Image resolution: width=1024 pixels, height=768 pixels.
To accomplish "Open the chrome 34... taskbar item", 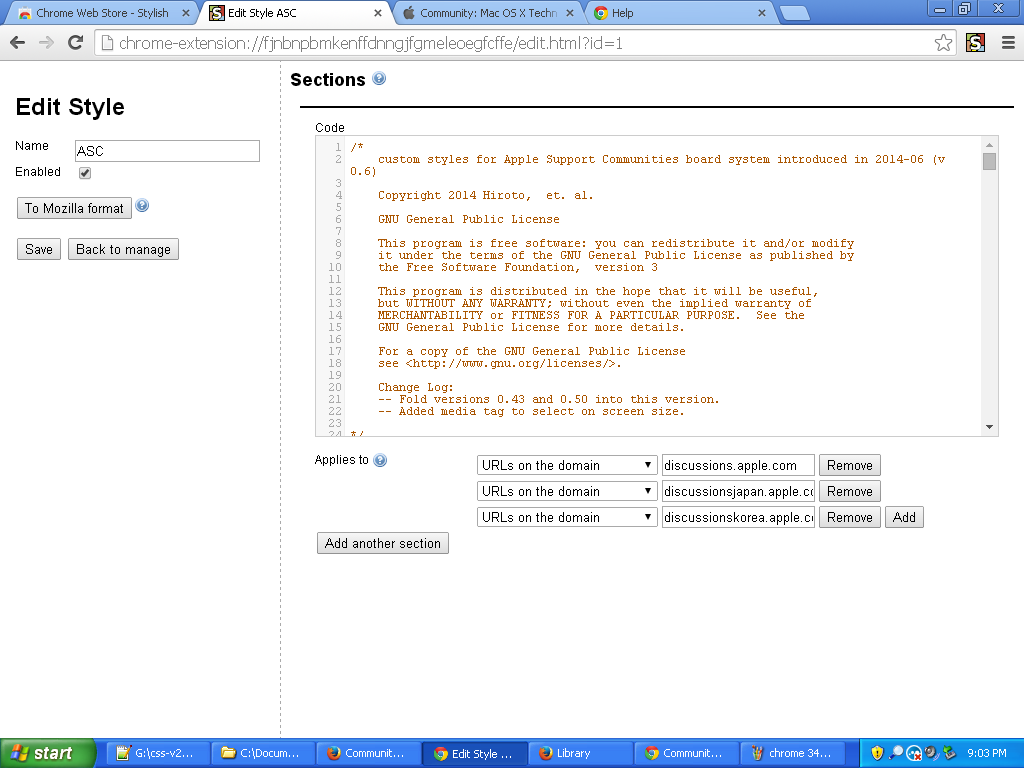I will point(792,753).
